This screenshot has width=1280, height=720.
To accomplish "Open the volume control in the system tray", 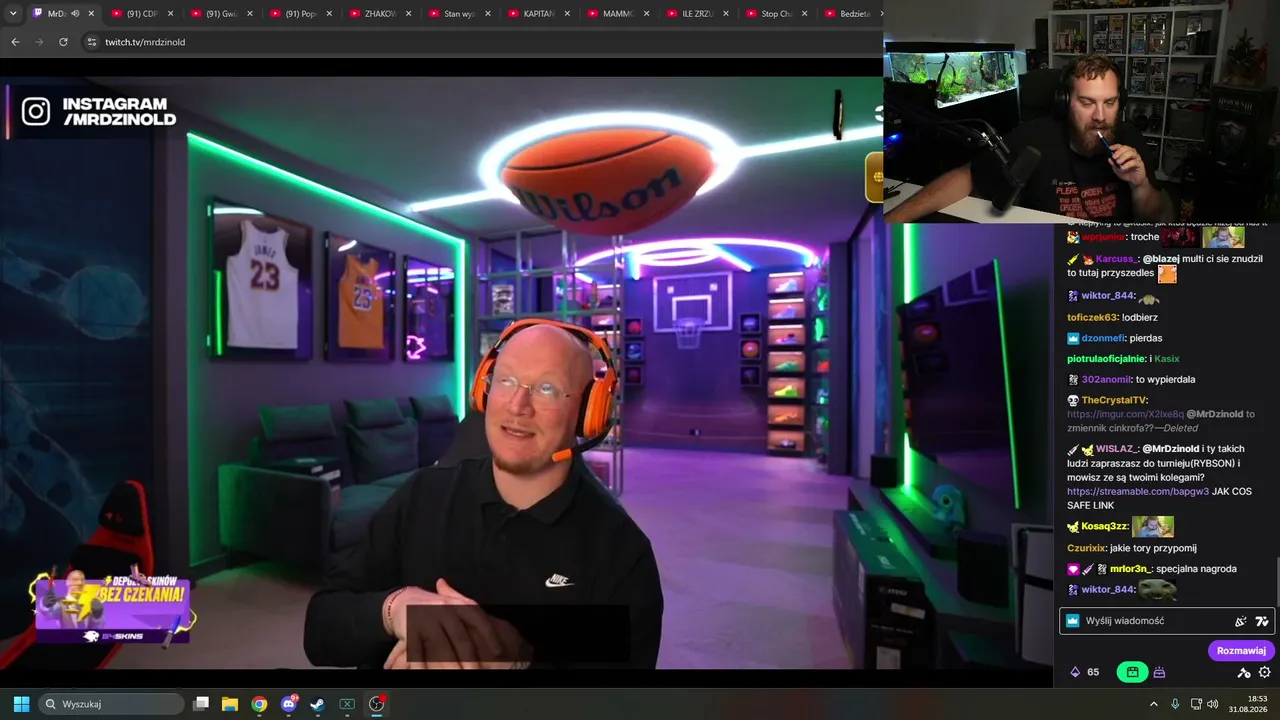I will click(1213, 704).
